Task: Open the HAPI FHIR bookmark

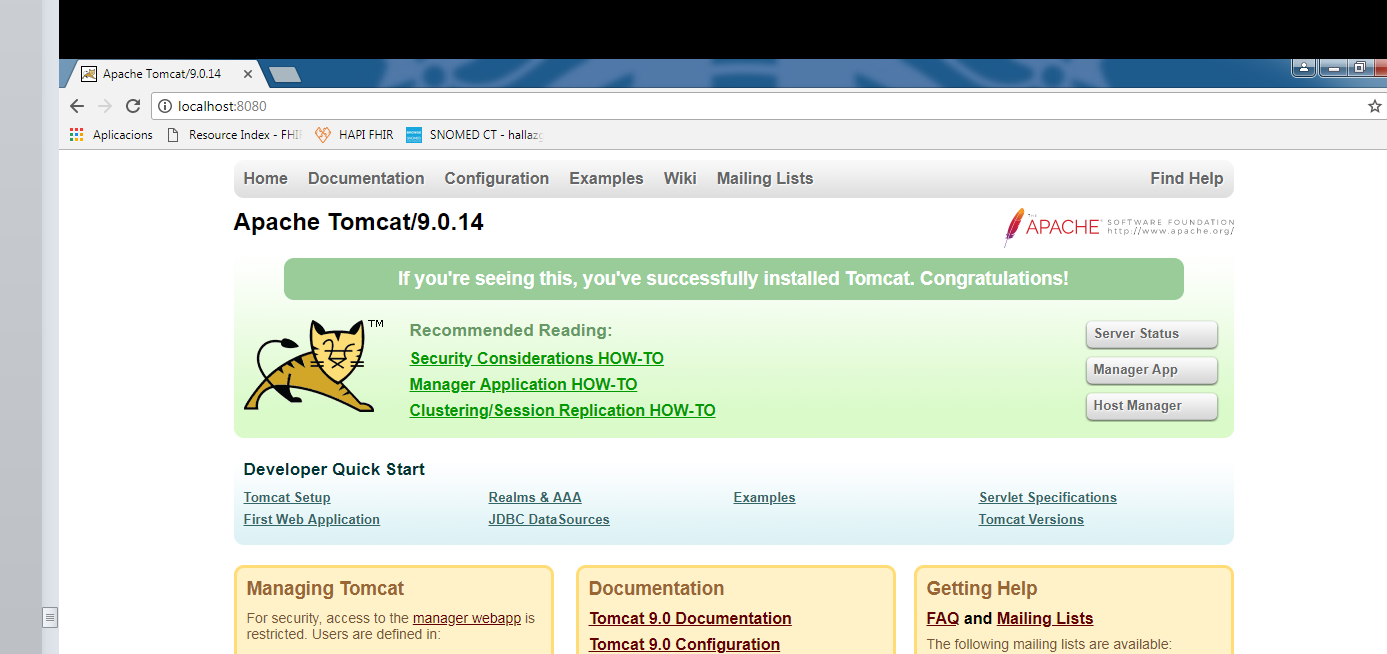Action: [354, 135]
